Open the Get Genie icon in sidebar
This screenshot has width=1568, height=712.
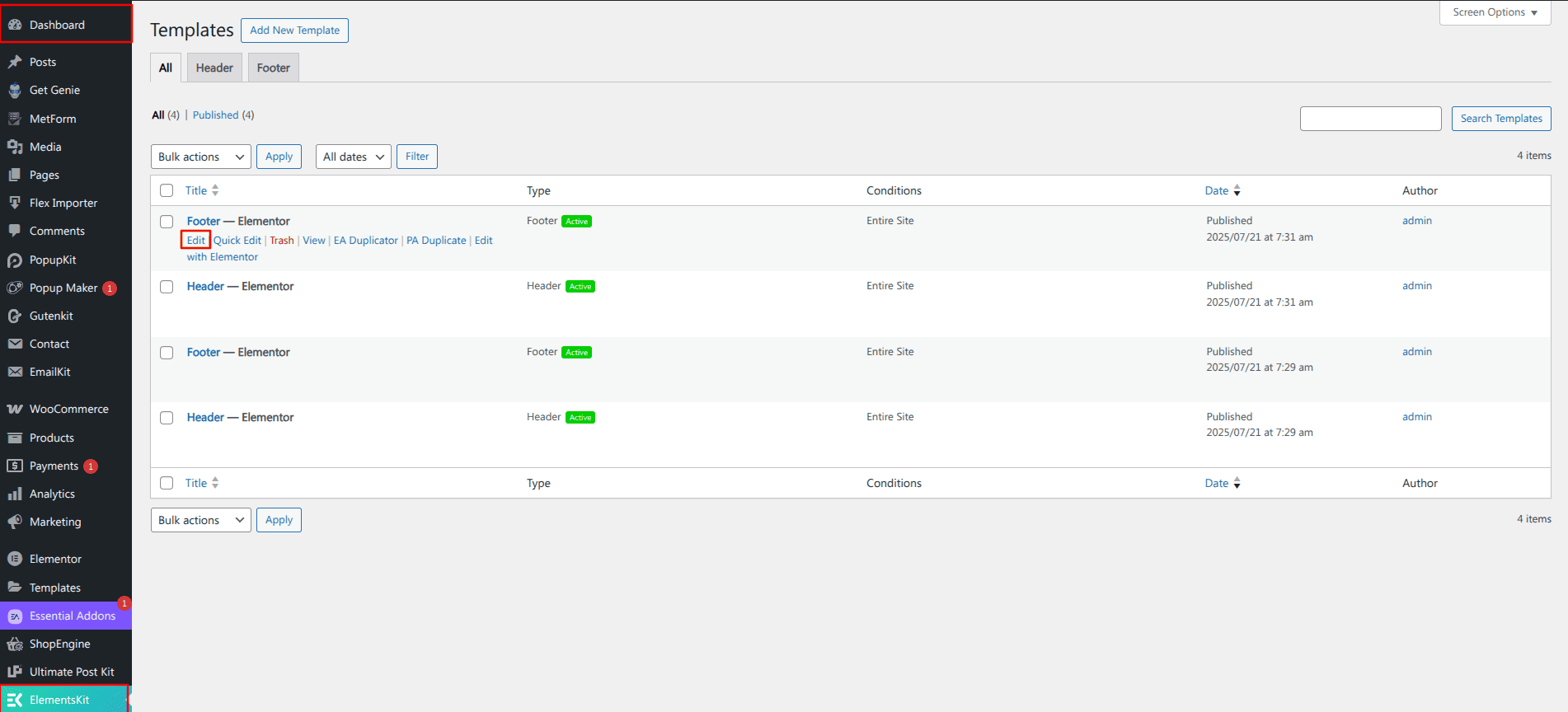15,90
